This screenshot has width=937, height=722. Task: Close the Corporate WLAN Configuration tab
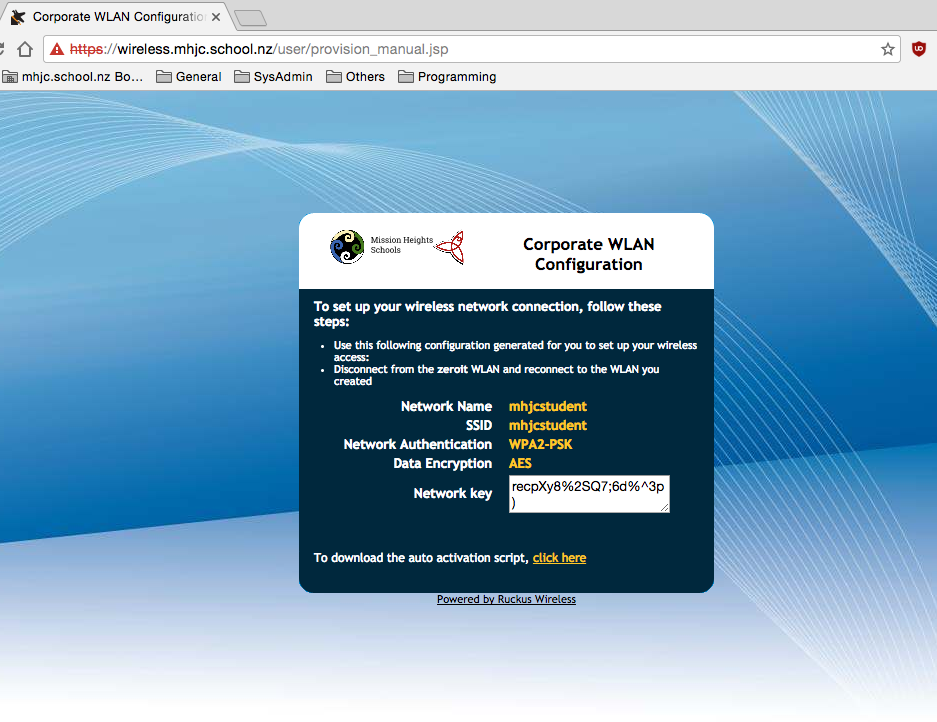tap(216, 17)
